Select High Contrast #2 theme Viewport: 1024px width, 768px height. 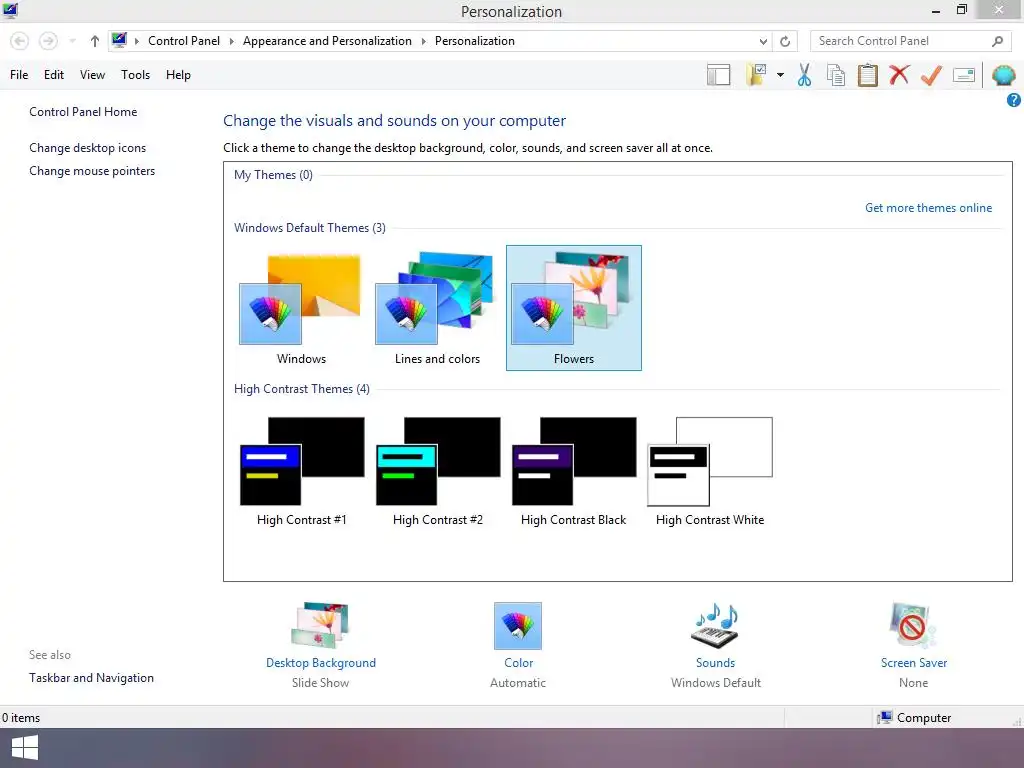coord(437,471)
